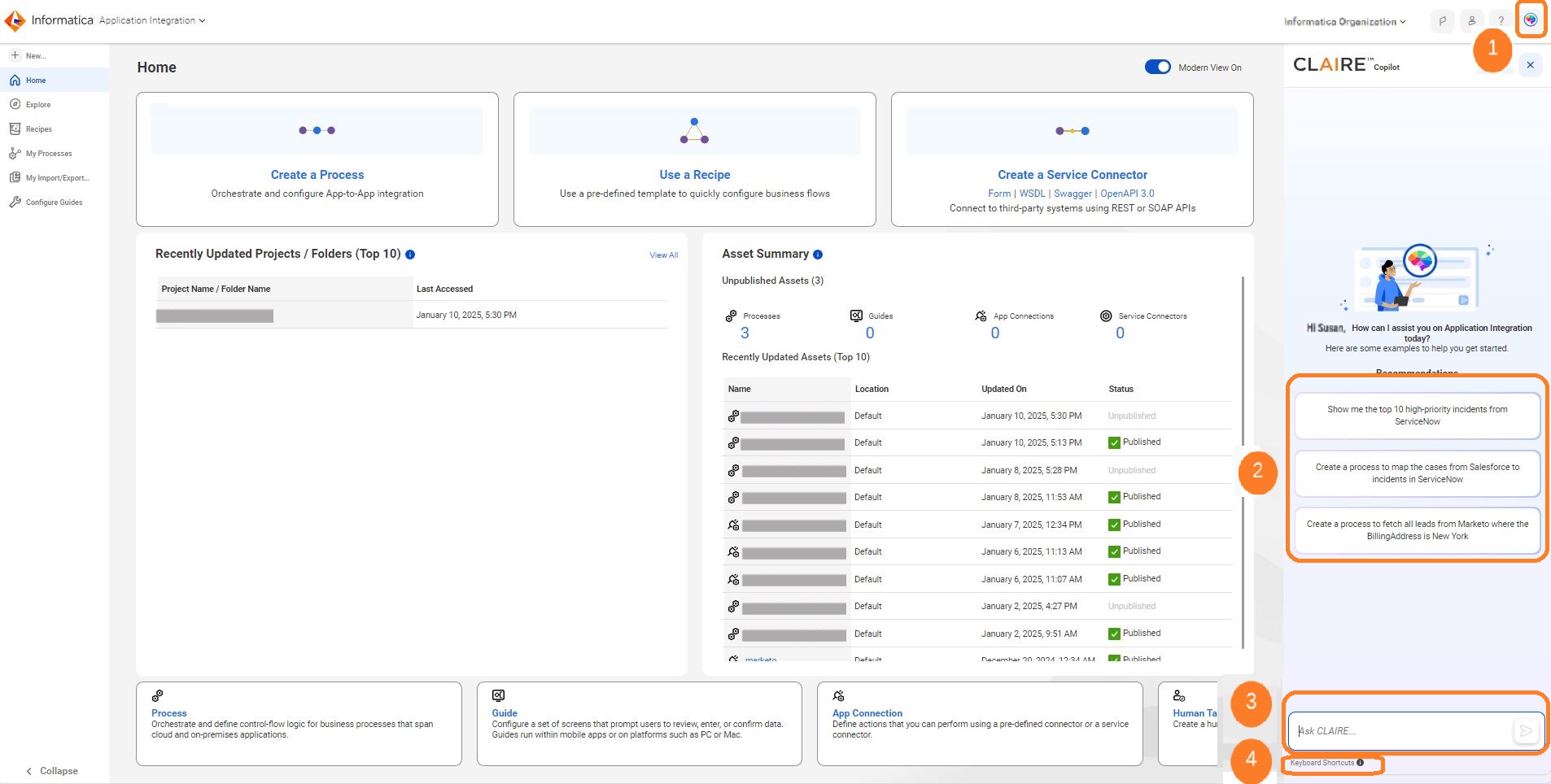Screen dimensions: 1551x784
Task: Click the OpenAPI 3.0 link
Action: point(1127,194)
